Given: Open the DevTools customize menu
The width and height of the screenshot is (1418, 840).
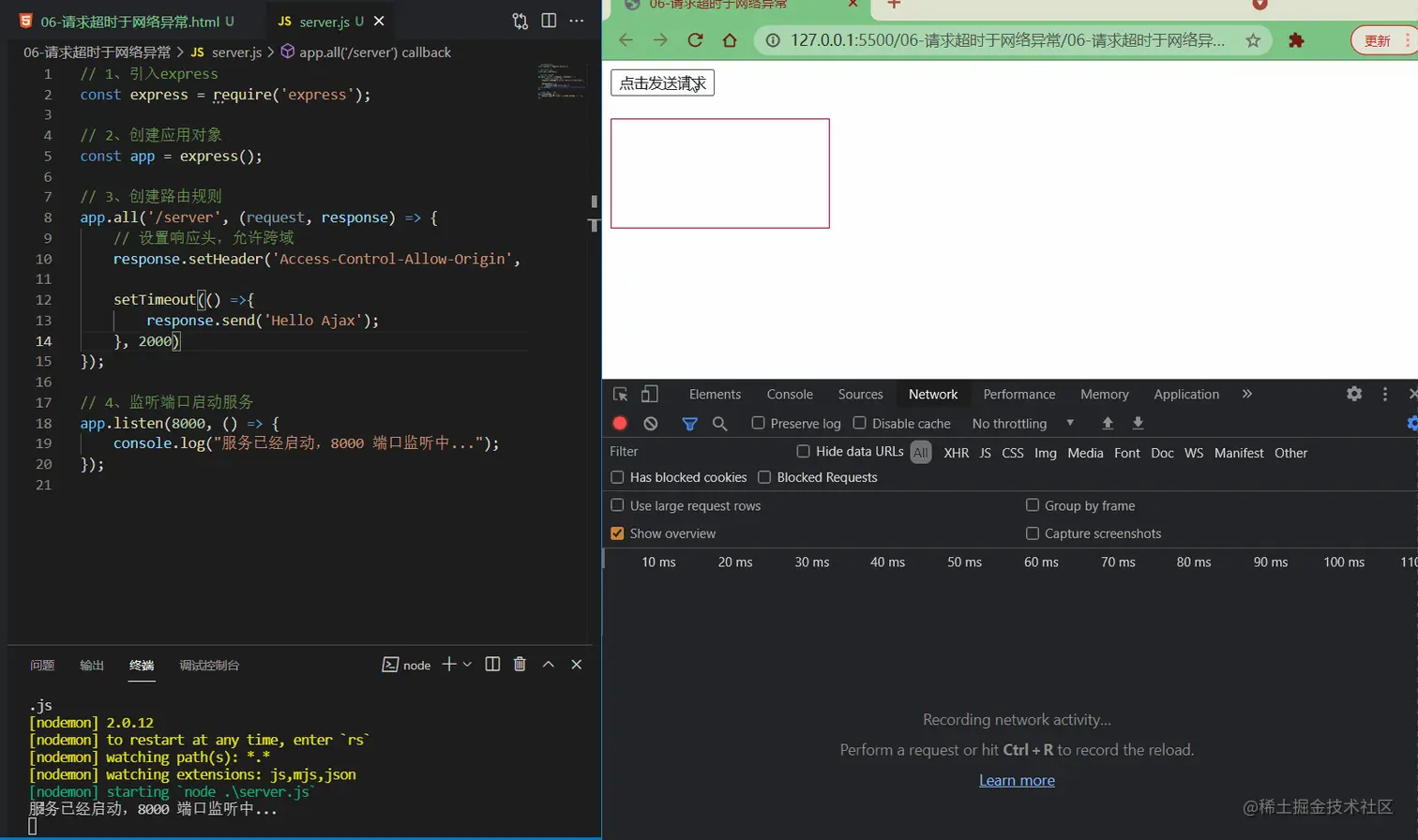Looking at the screenshot, I should (1385, 394).
